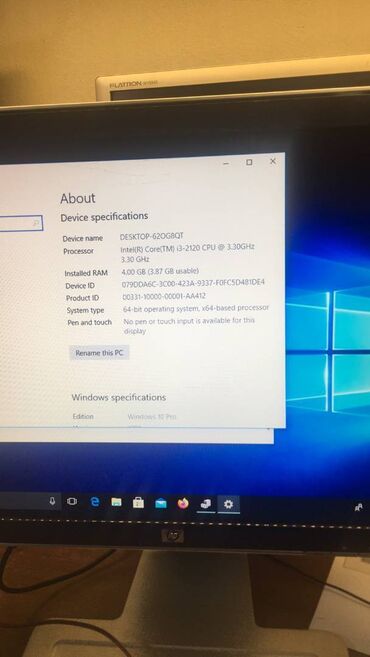Click the Product ID label
Image resolution: width=370 pixels, height=657 pixels.
(x=82, y=298)
